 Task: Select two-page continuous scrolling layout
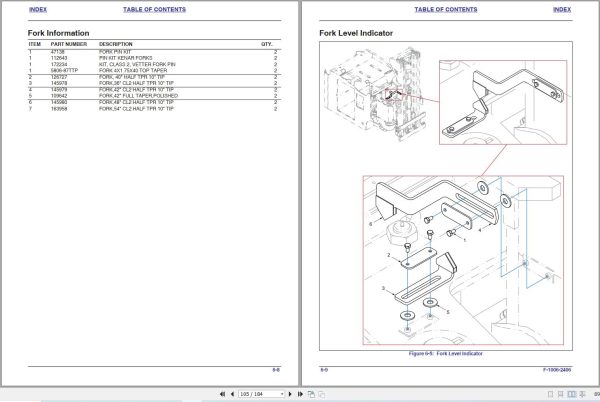pos(582,394)
